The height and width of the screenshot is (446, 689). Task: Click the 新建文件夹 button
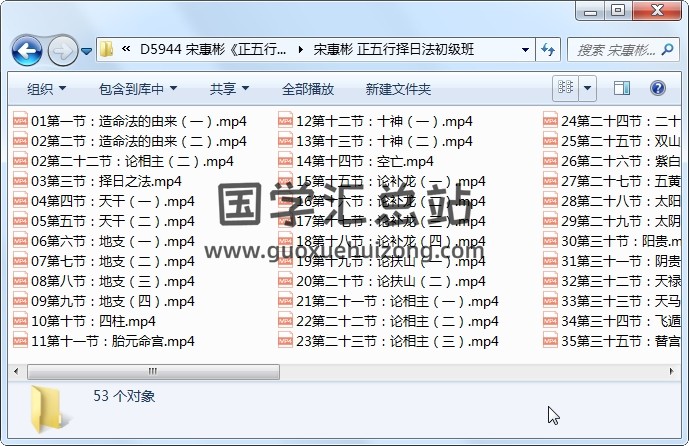point(398,89)
